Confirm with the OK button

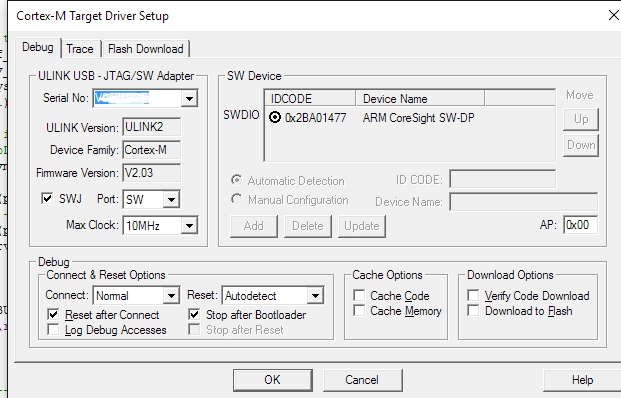tap(272, 380)
